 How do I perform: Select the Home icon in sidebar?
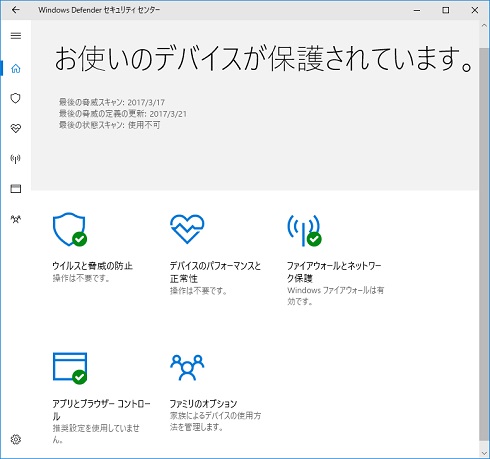[16, 68]
